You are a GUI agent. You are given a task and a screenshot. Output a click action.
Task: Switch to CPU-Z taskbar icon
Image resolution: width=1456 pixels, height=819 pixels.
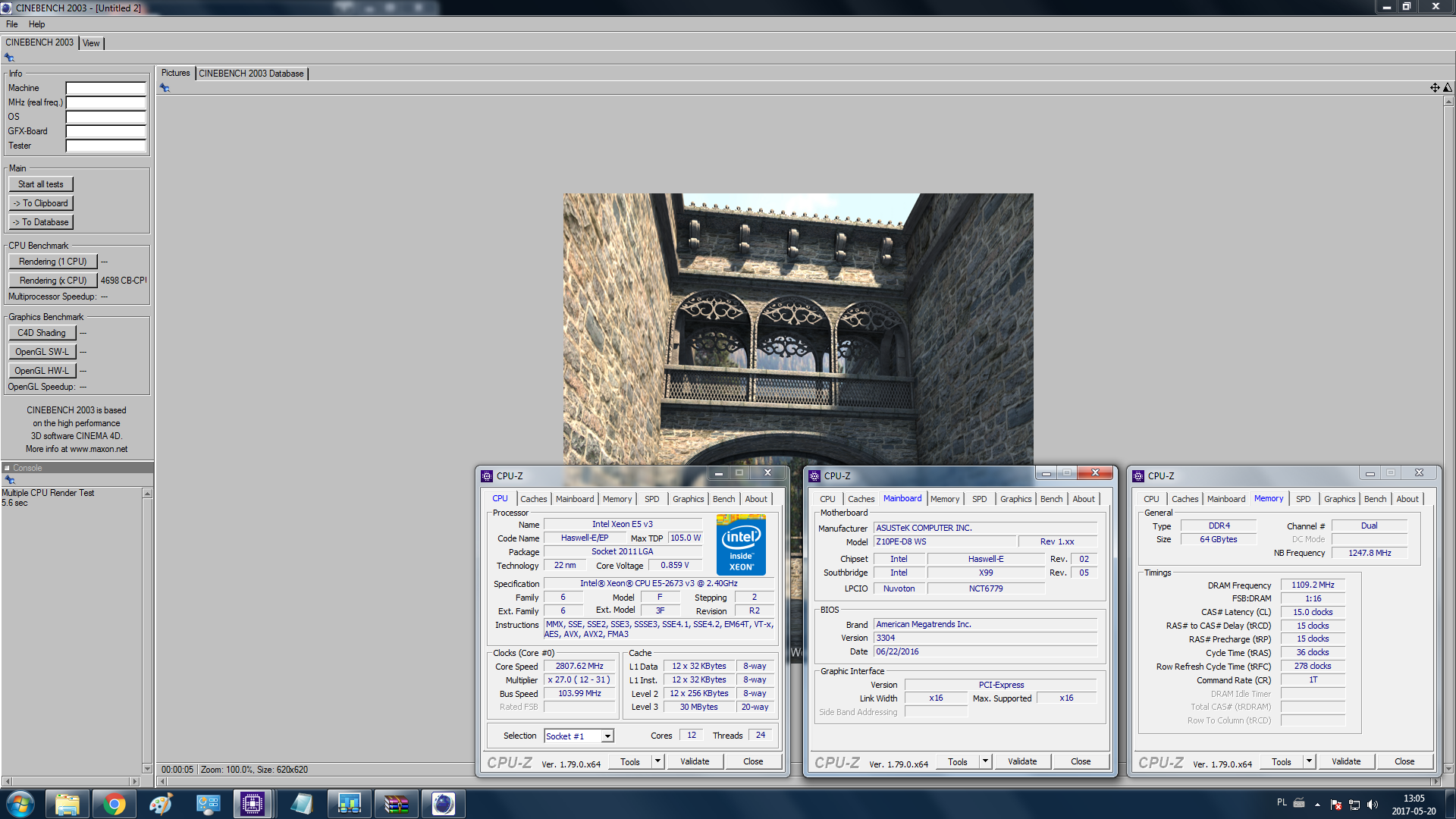pos(253,804)
